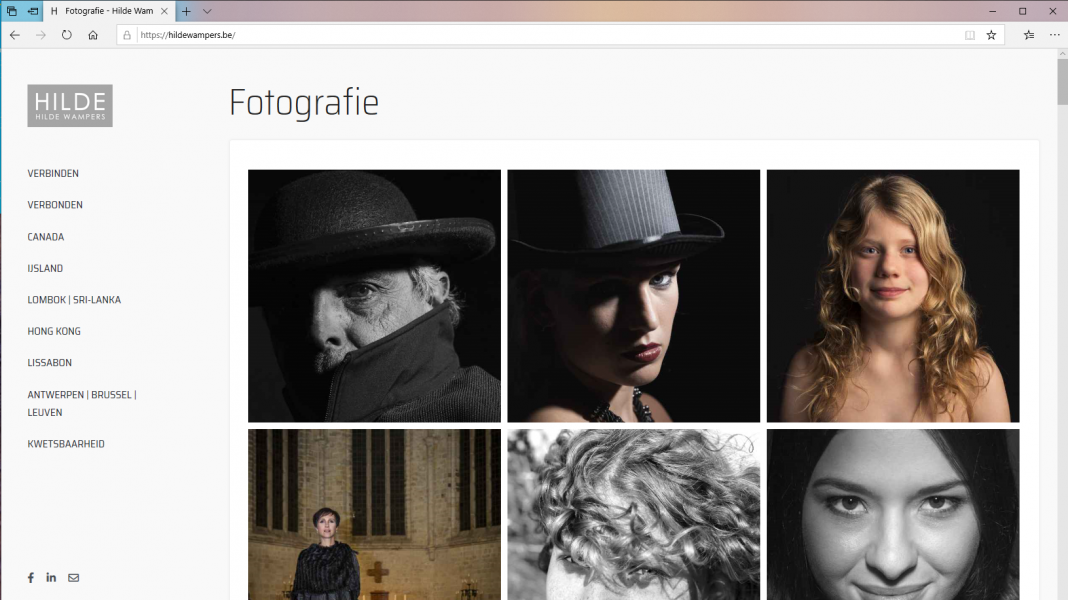Open portrait of woman in top hat
Viewport: 1068px width, 600px height.
coord(633,296)
